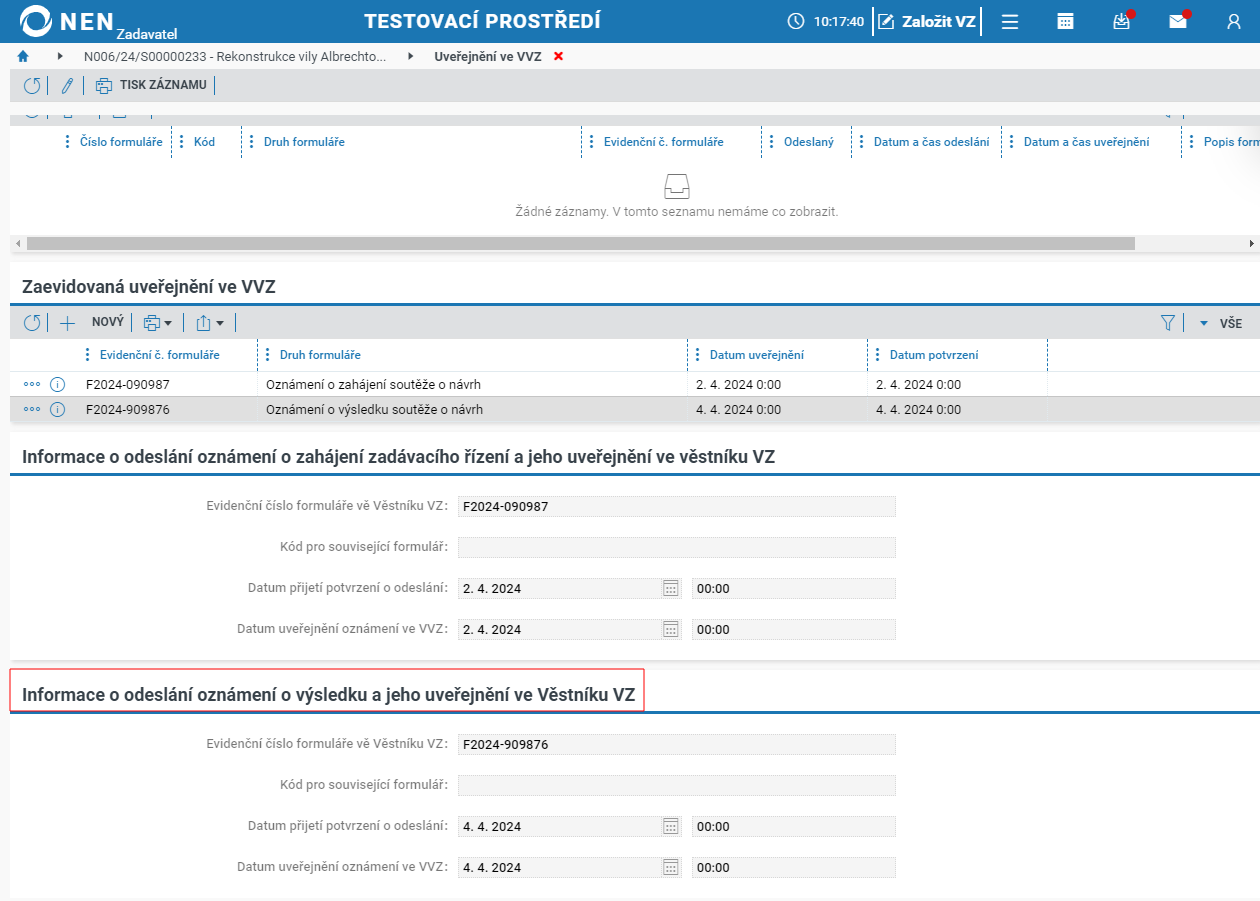Open the calculator icon in header
The image size is (1260, 901).
pyautogui.click(x=1066, y=21)
